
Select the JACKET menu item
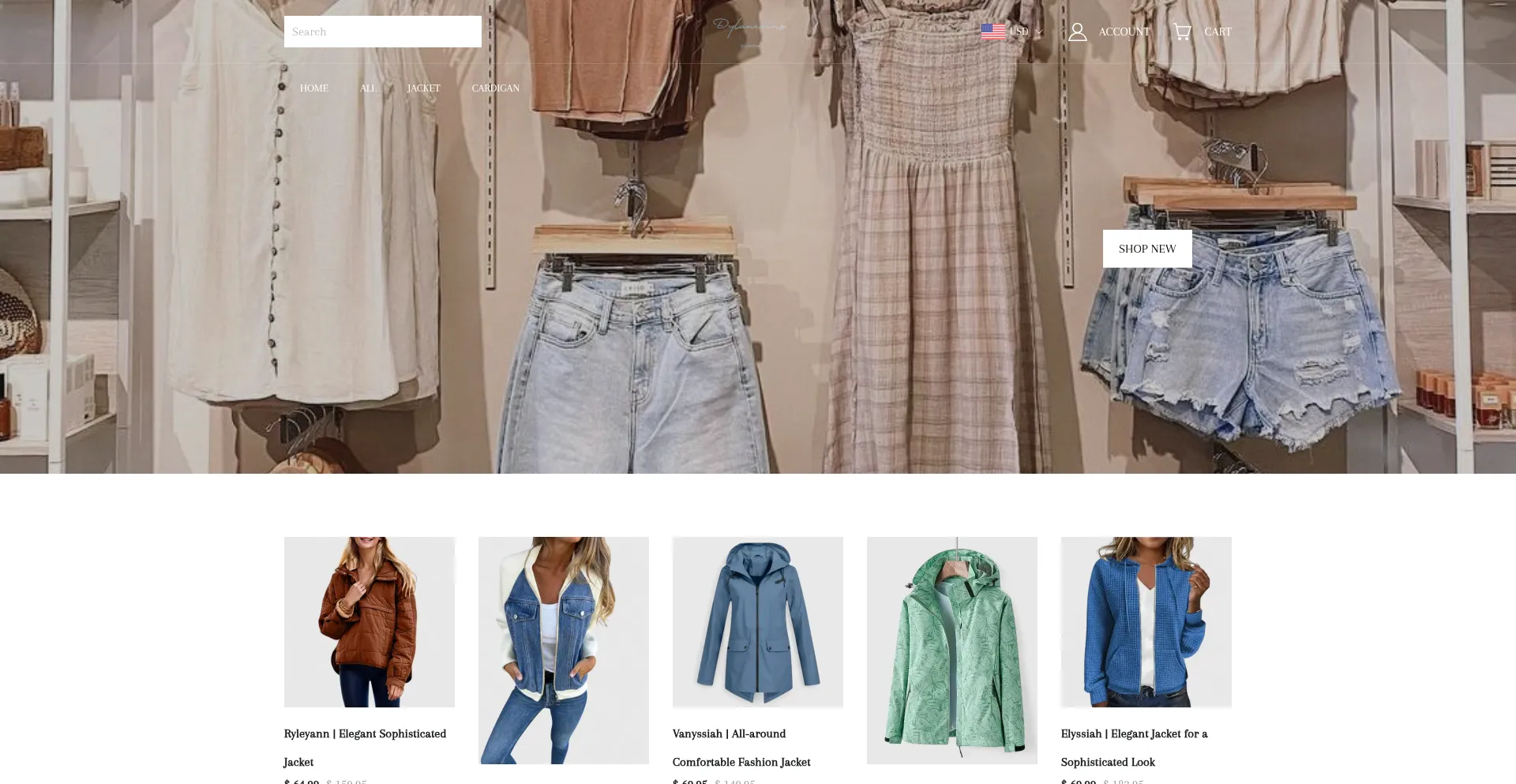pos(424,88)
